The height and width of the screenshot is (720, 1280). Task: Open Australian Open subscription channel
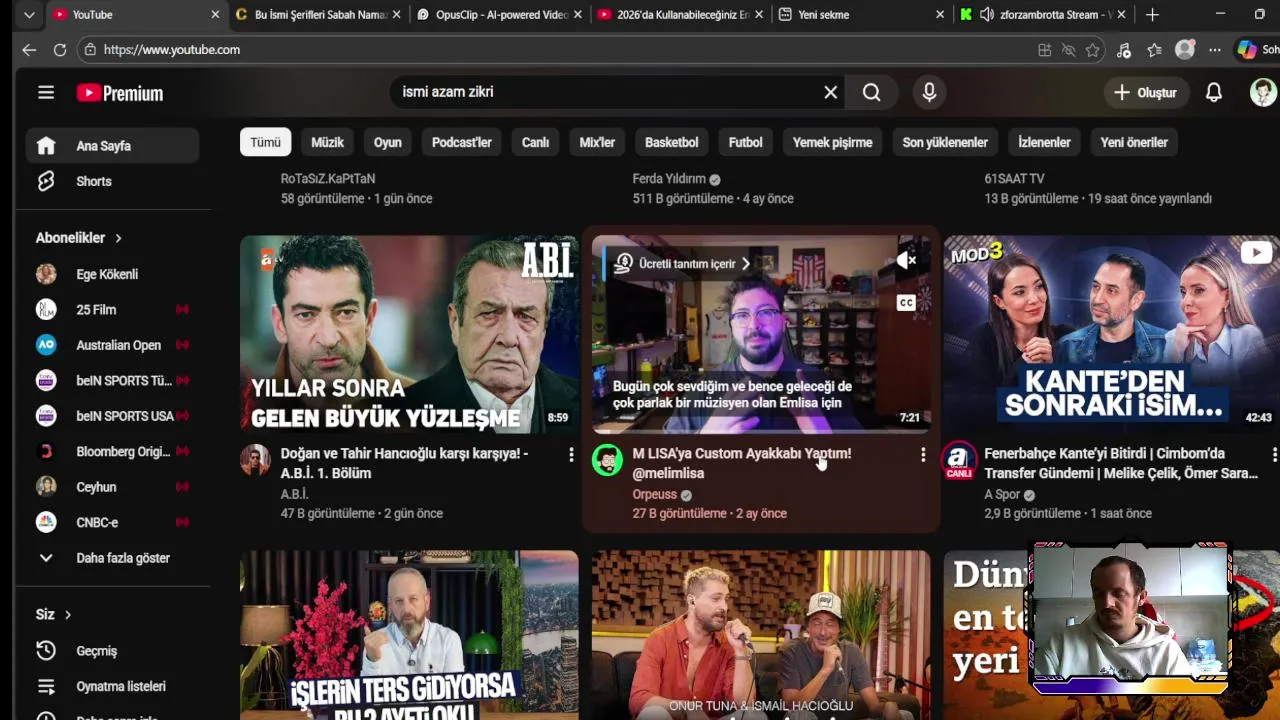[112, 345]
